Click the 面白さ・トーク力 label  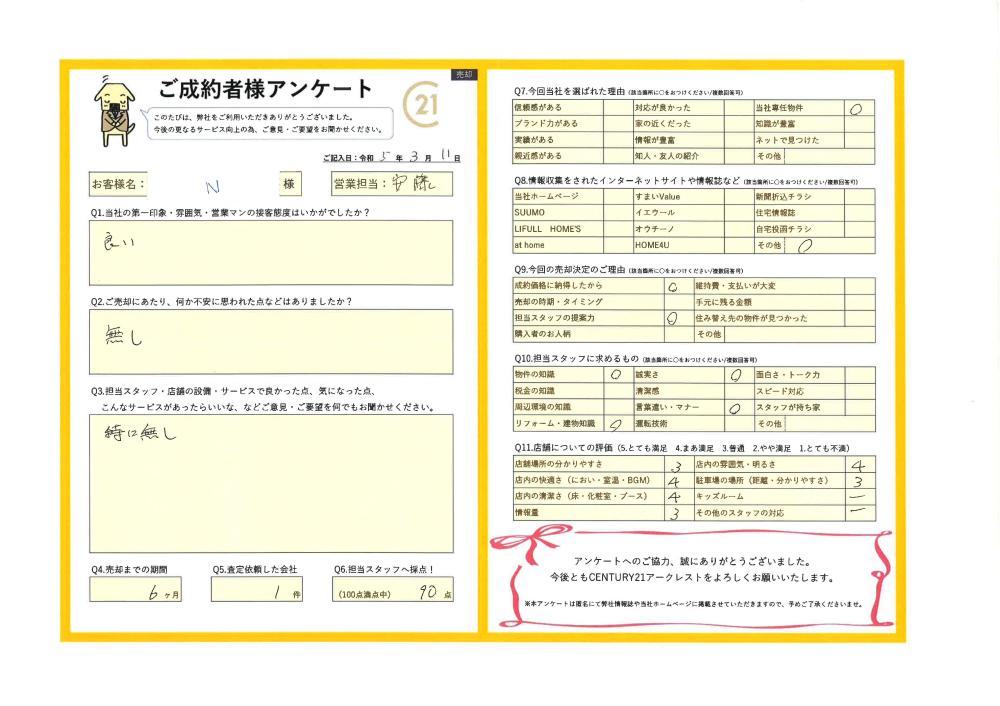(x=788, y=375)
